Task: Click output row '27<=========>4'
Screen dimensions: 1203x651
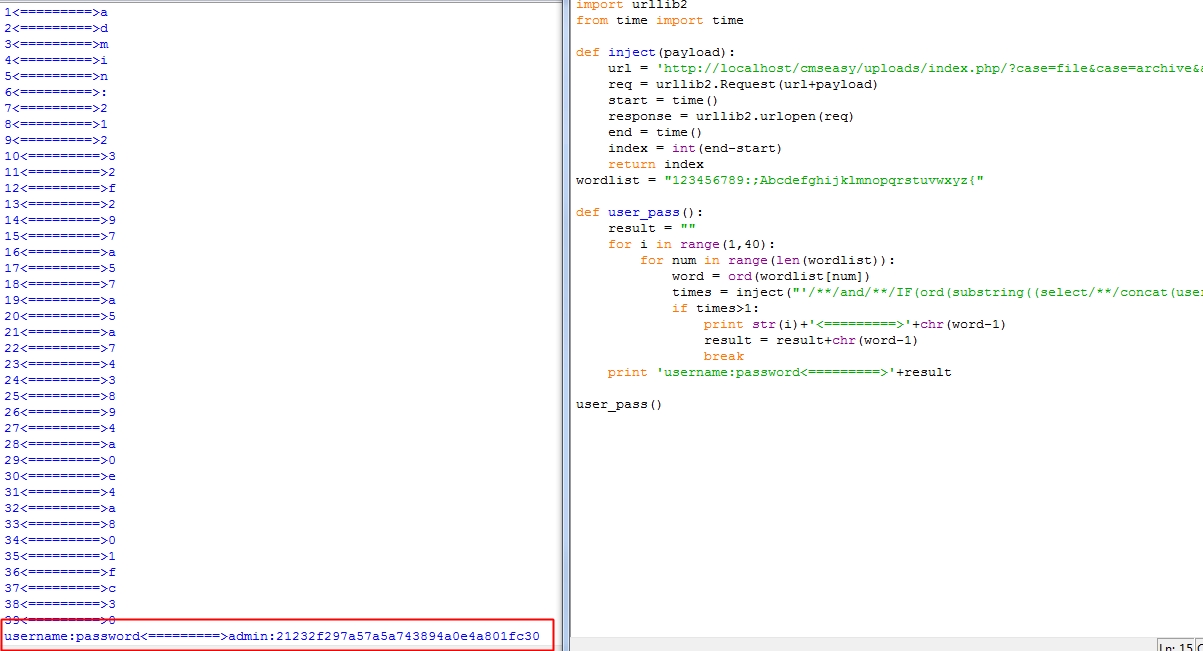Action: (x=60, y=428)
